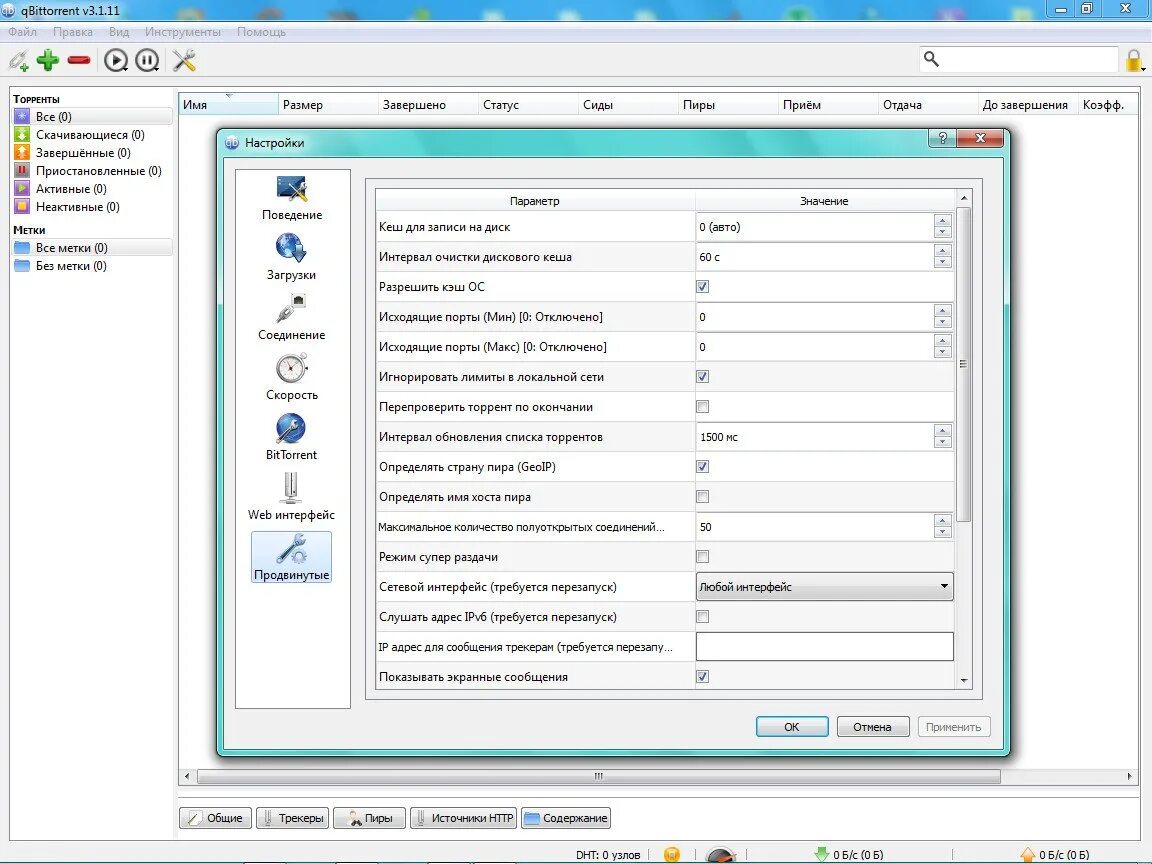Switch to the Общие tab
Screen dimensions: 1152x864
point(215,818)
